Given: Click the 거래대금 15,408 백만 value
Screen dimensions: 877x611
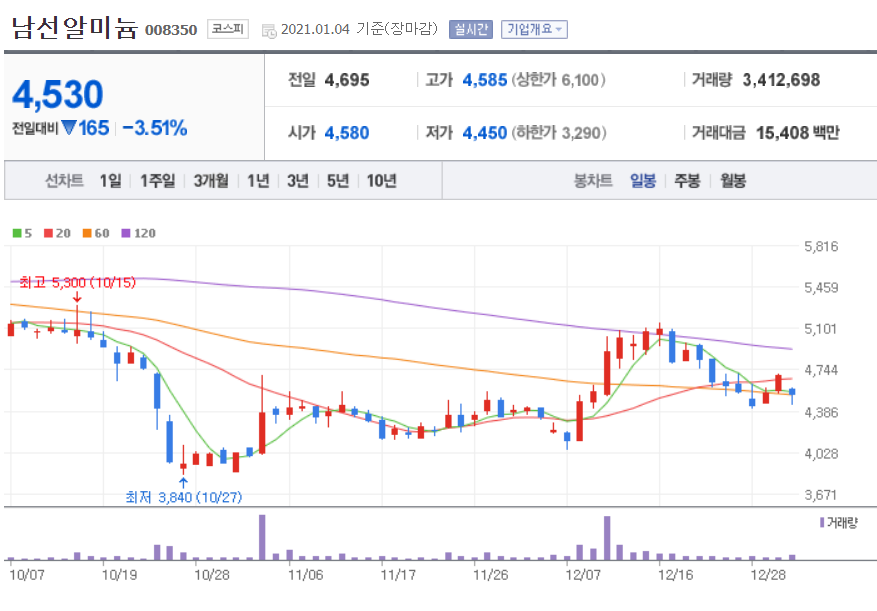Looking at the screenshot, I should point(798,133).
